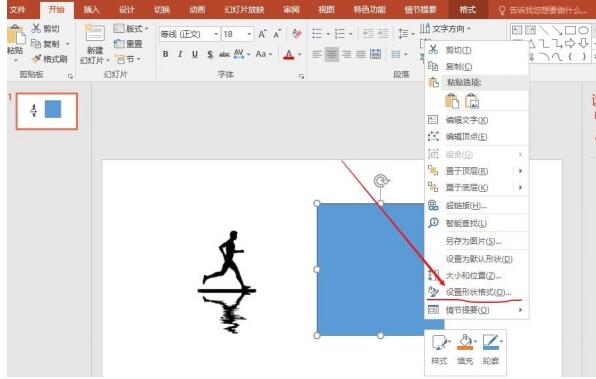The width and height of the screenshot is (596, 379).
Task: Open Text Direction (文字方向) dropdown
Action: click(445, 29)
